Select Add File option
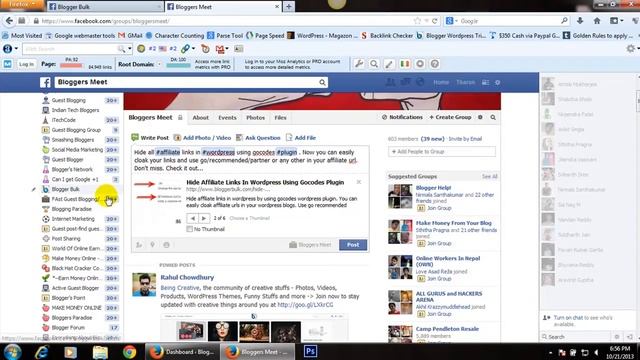The height and width of the screenshot is (360, 640). tap(301, 138)
